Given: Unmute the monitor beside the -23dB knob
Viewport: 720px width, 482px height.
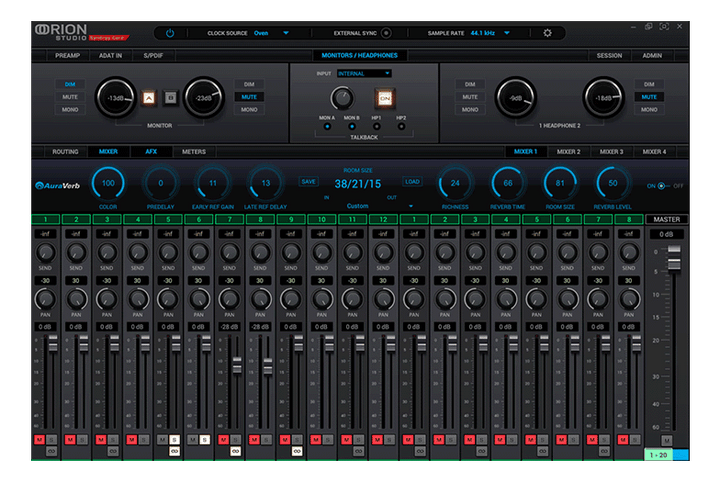Looking at the screenshot, I should click(x=249, y=97).
